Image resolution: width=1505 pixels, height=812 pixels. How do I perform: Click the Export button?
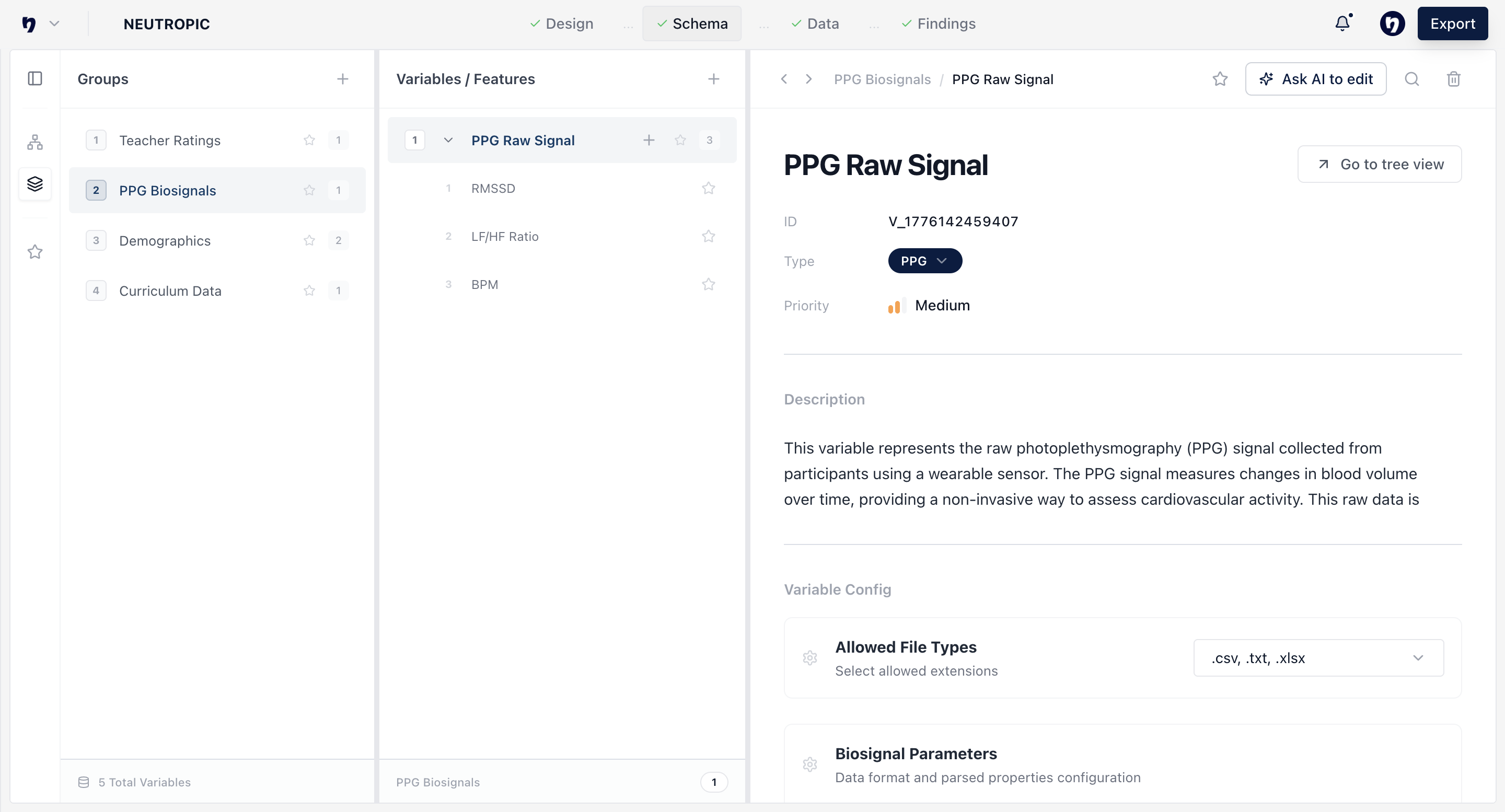click(x=1452, y=24)
